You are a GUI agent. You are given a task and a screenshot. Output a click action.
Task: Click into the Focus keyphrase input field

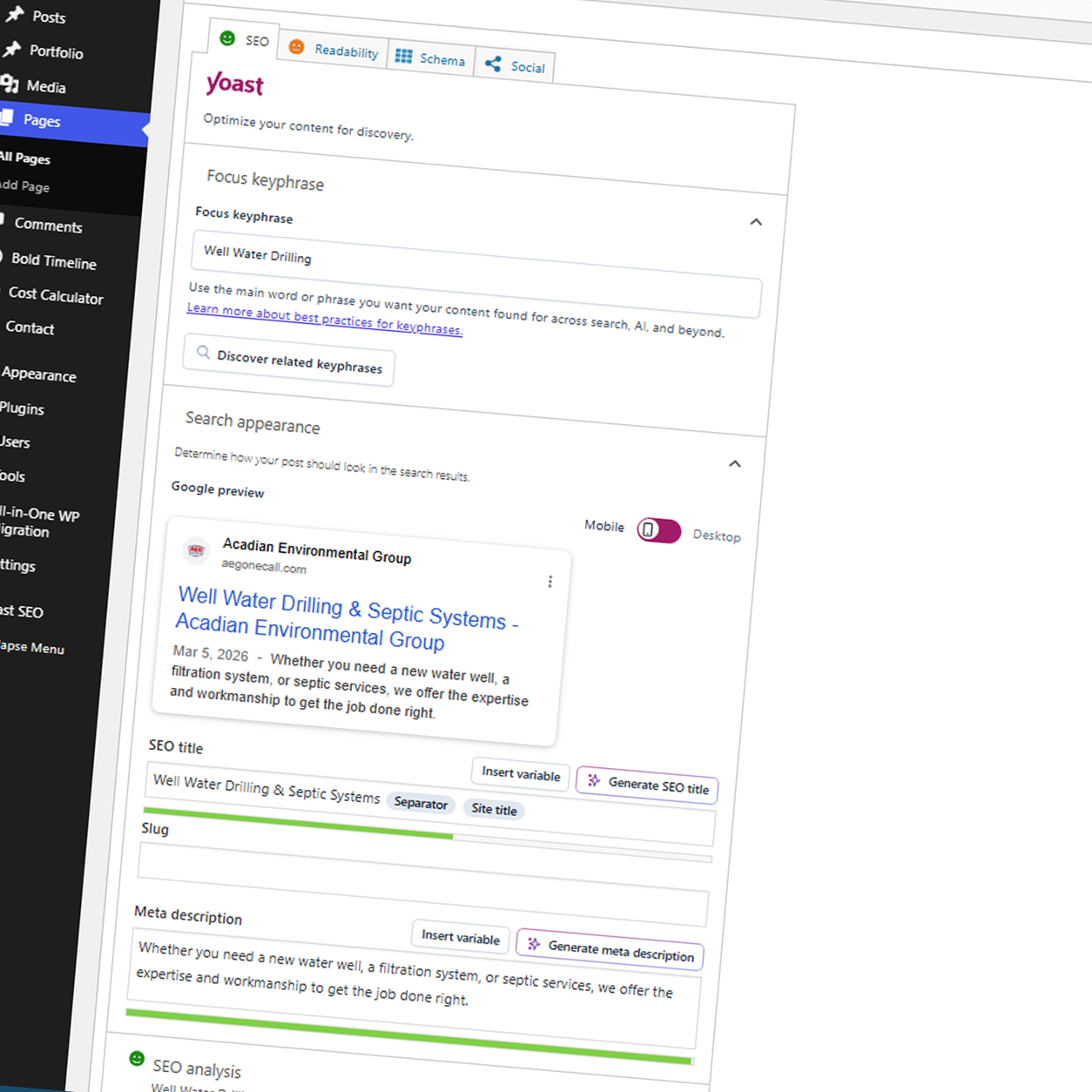click(476, 274)
